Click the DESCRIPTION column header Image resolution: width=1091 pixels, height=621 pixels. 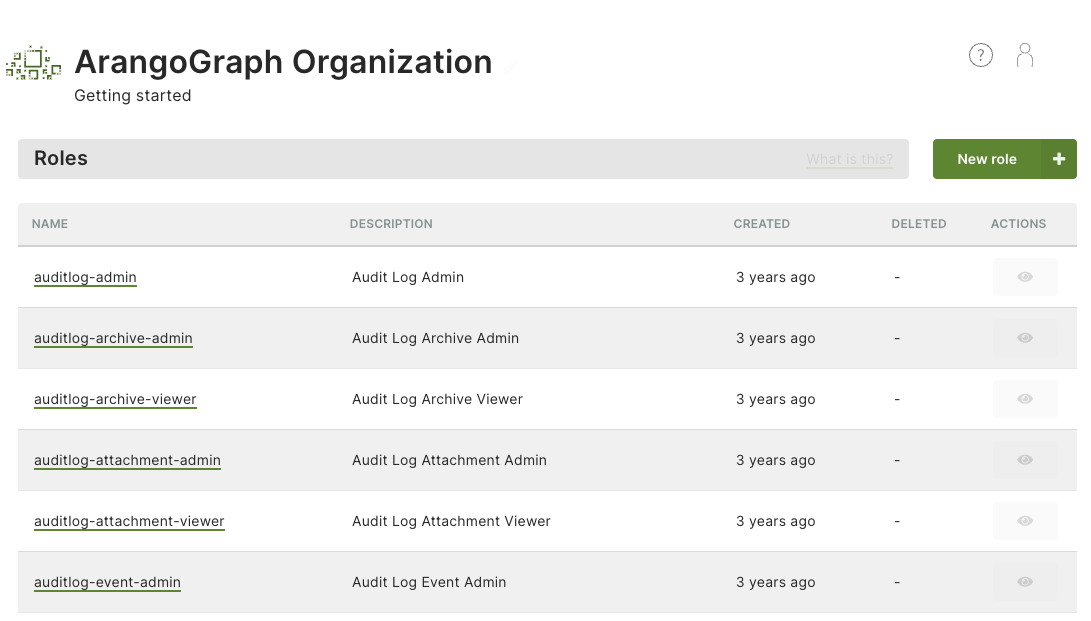pyautogui.click(x=391, y=224)
